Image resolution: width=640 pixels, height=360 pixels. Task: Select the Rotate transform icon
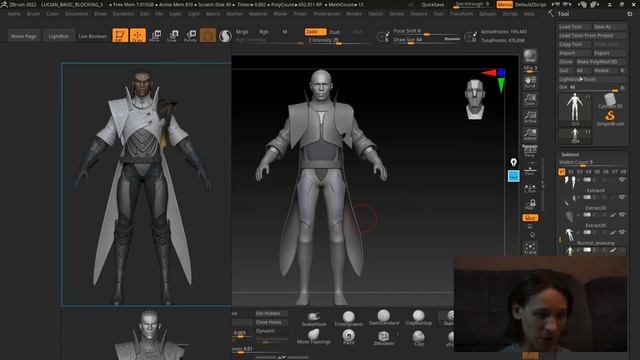(190, 36)
